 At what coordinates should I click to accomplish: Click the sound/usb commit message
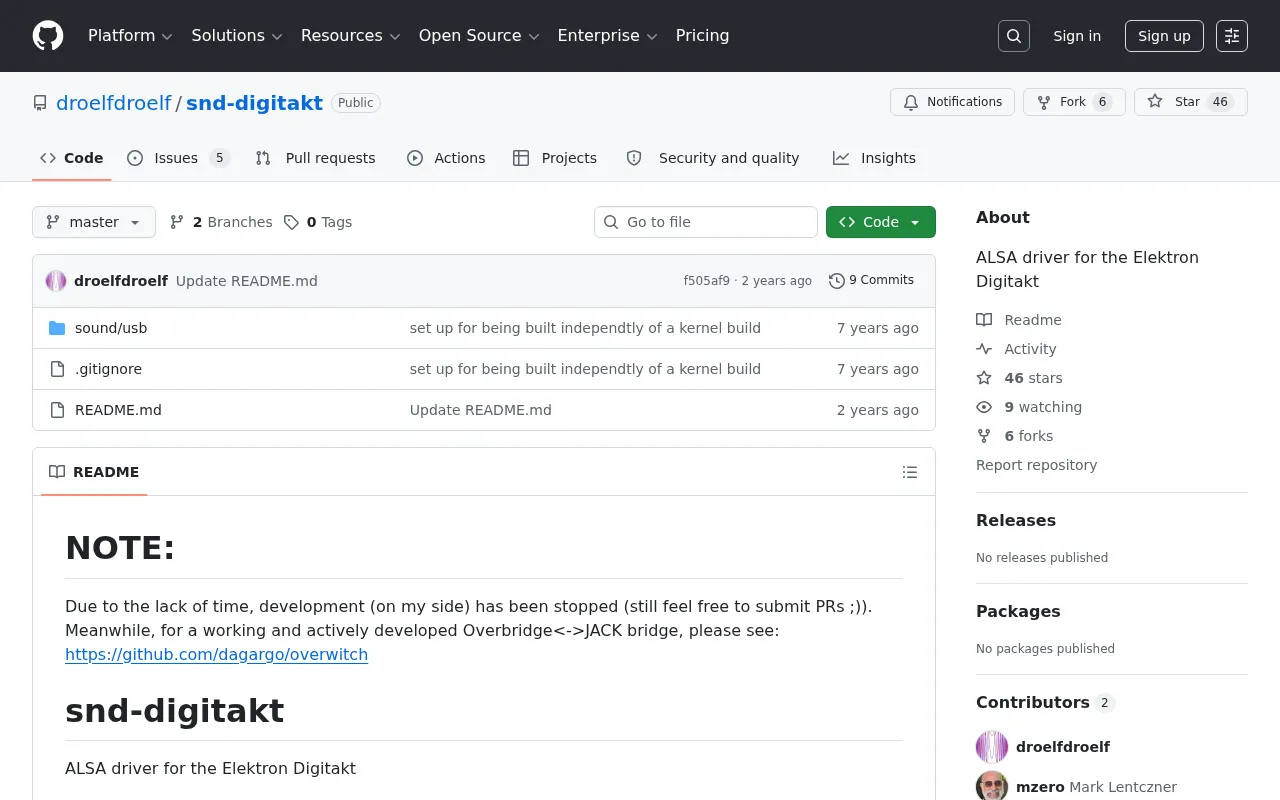coord(585,328)
